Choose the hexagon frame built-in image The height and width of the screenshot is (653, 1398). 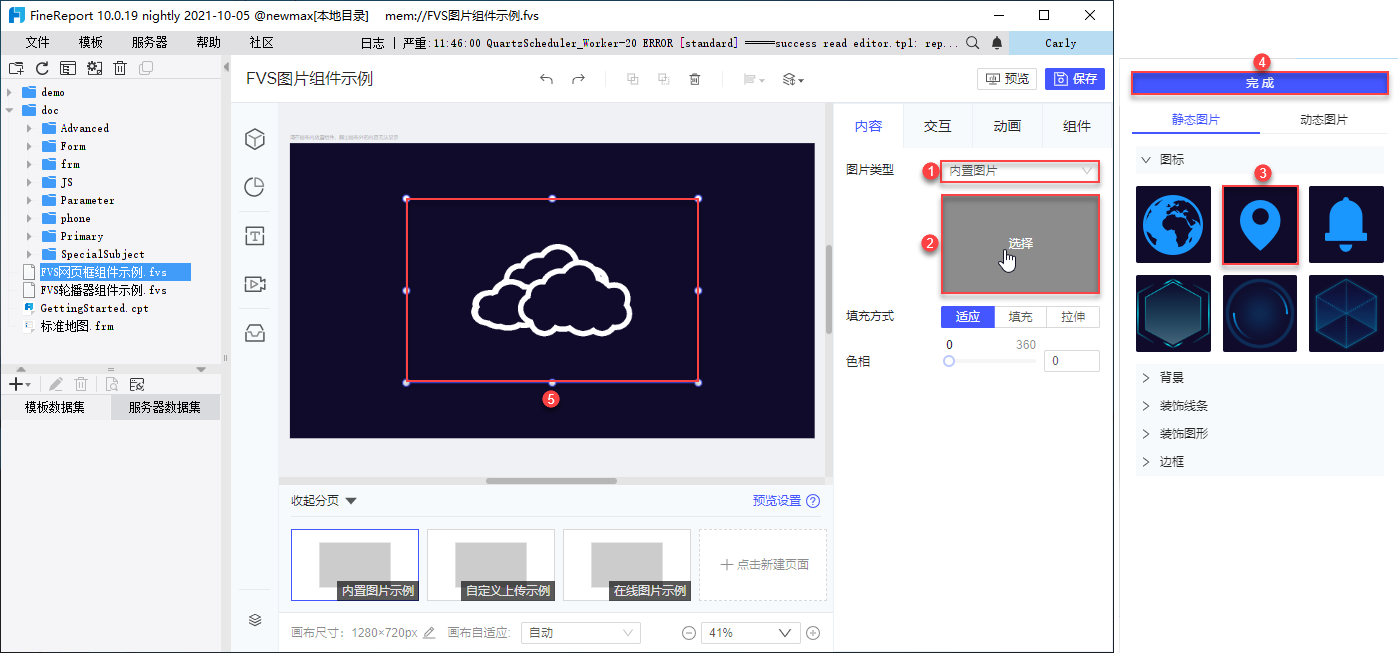click(x=1173, y=313)
